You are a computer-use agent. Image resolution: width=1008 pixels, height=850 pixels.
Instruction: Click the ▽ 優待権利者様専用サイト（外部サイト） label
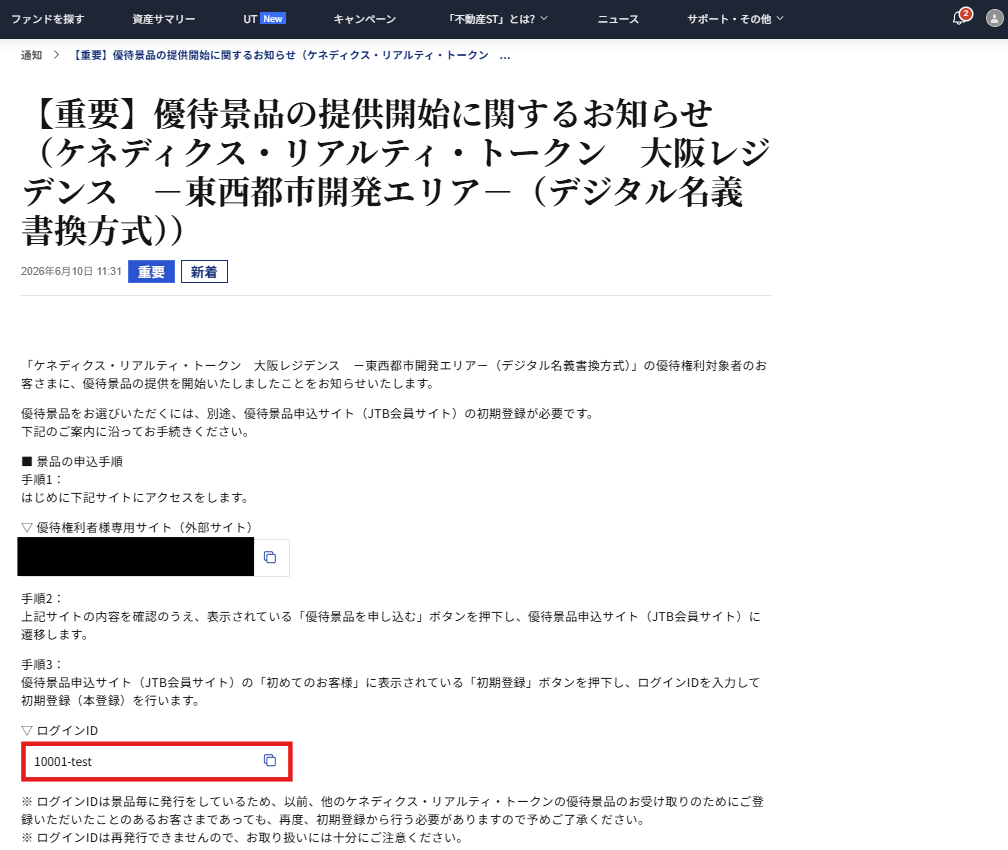(139, 527)
